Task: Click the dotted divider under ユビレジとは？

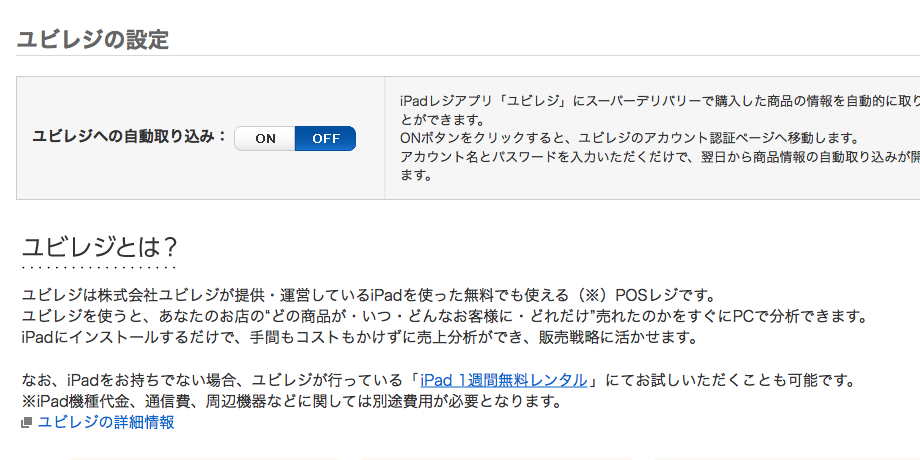Action: tap(99, 268)
